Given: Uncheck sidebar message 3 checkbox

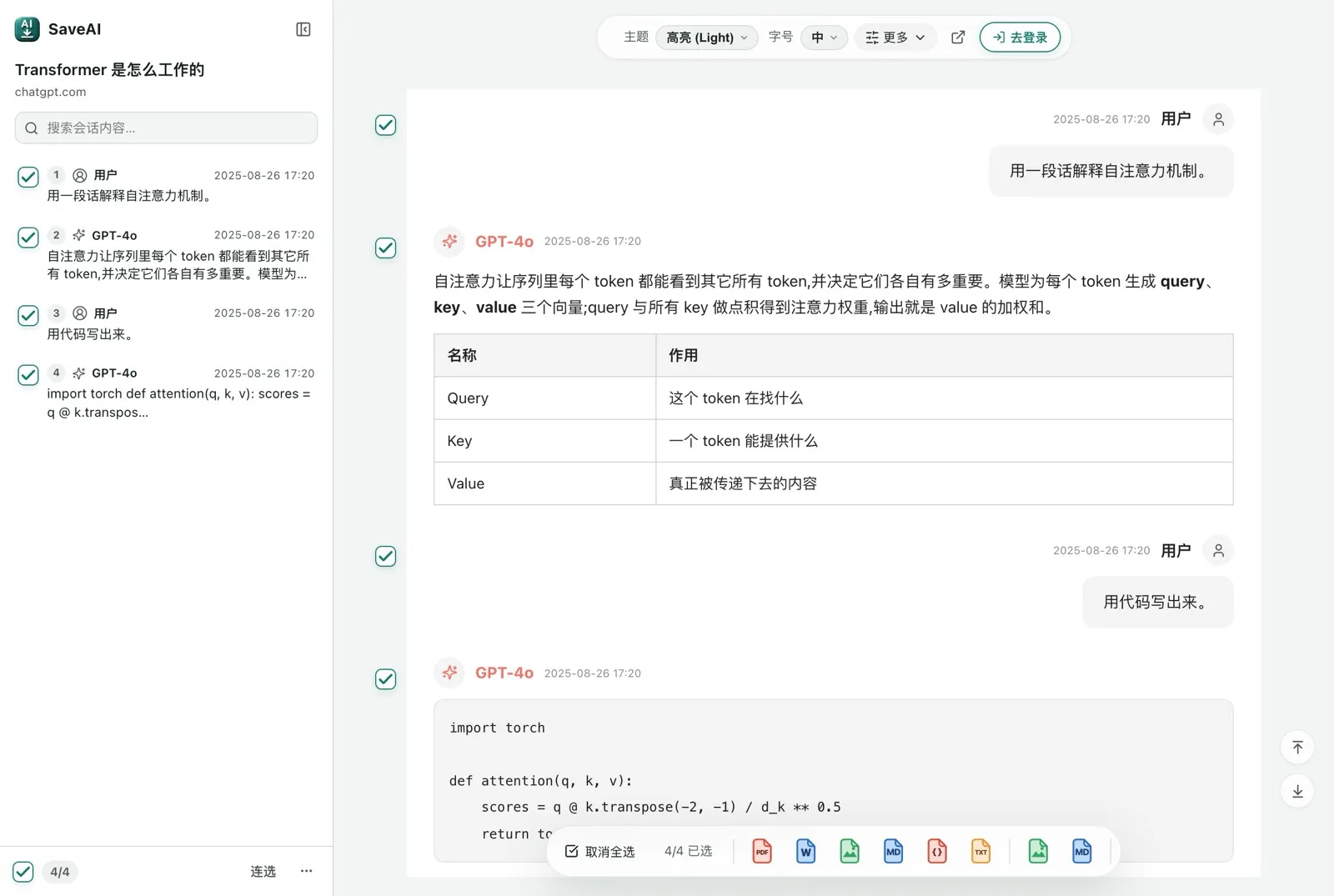Looking at the screenshot, I should coord(28,315).
